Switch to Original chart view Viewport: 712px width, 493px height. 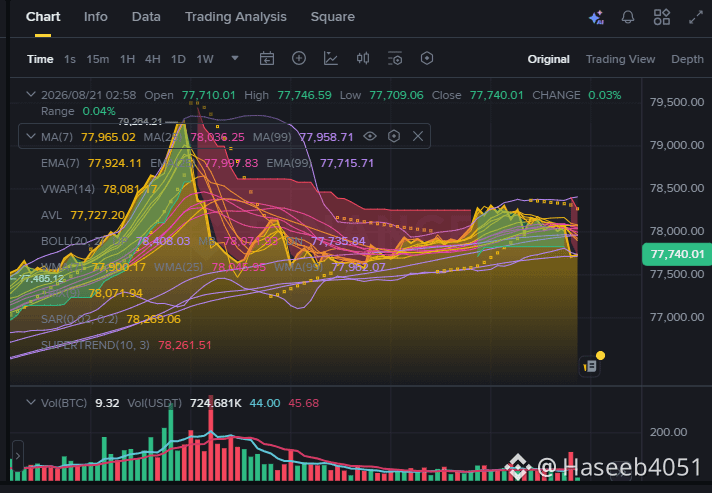549,59
